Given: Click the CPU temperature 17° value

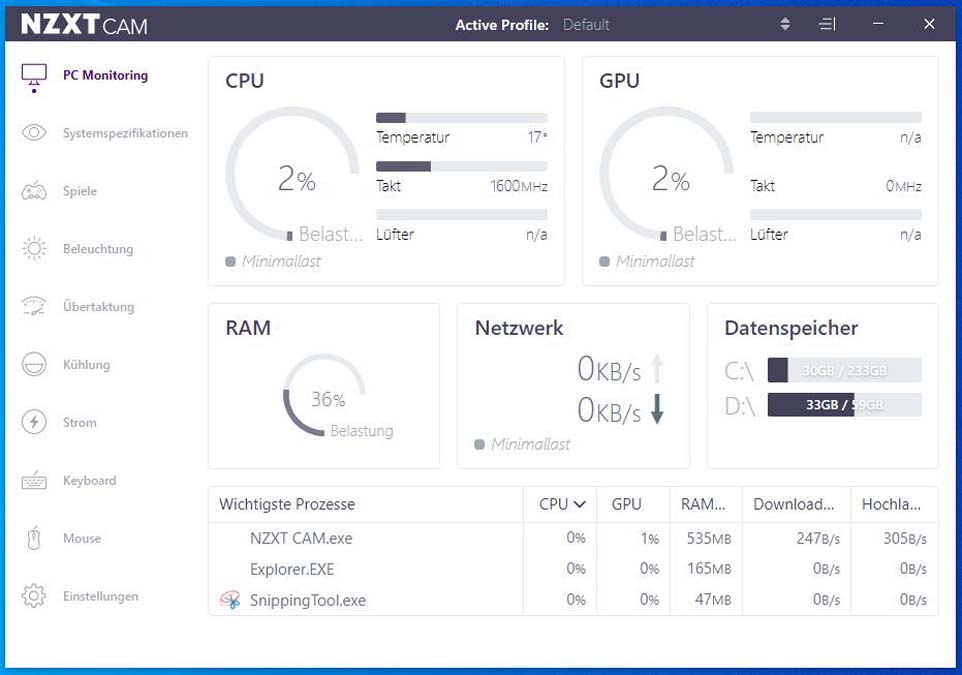Looking at the screenshot, I should click(x=537, y=137).
